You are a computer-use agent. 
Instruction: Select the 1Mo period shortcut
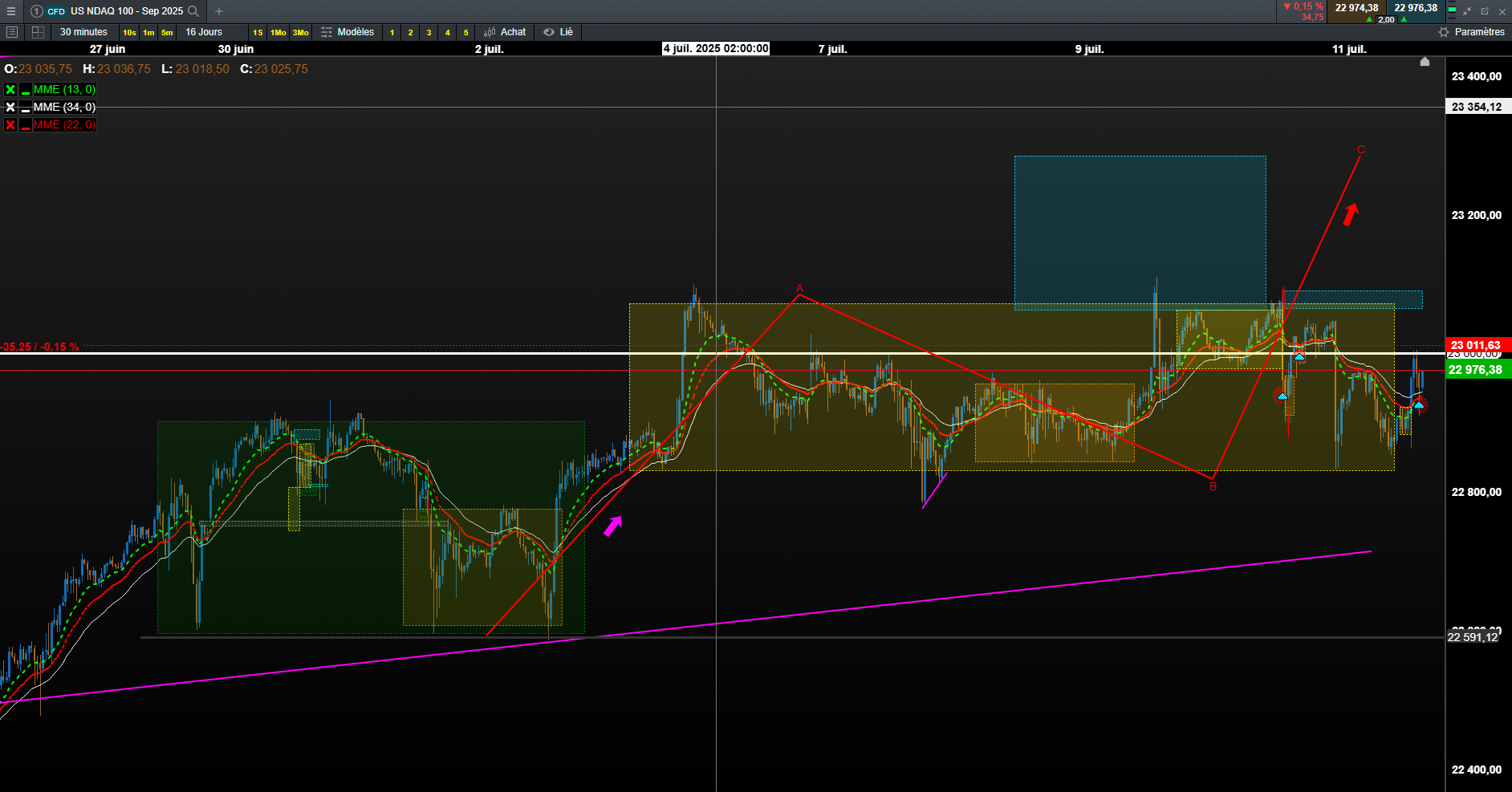[278, 32]
